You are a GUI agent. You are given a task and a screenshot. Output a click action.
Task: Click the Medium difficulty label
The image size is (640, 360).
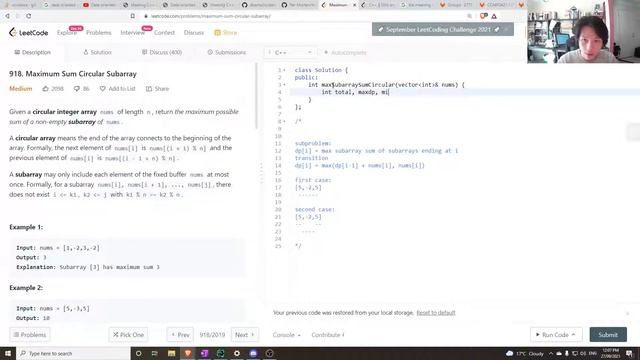[x=20, y=89]
